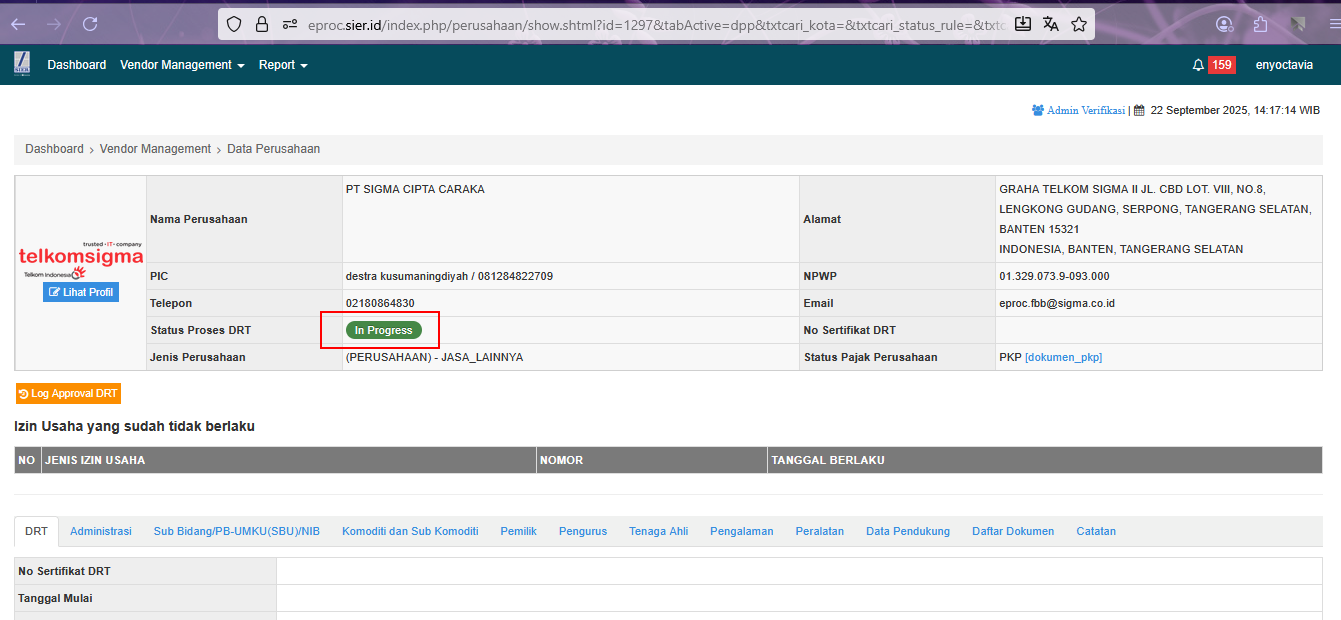1341x620 pixels.
Task: Reload the page with browser refresh icon
Action: 90,24
